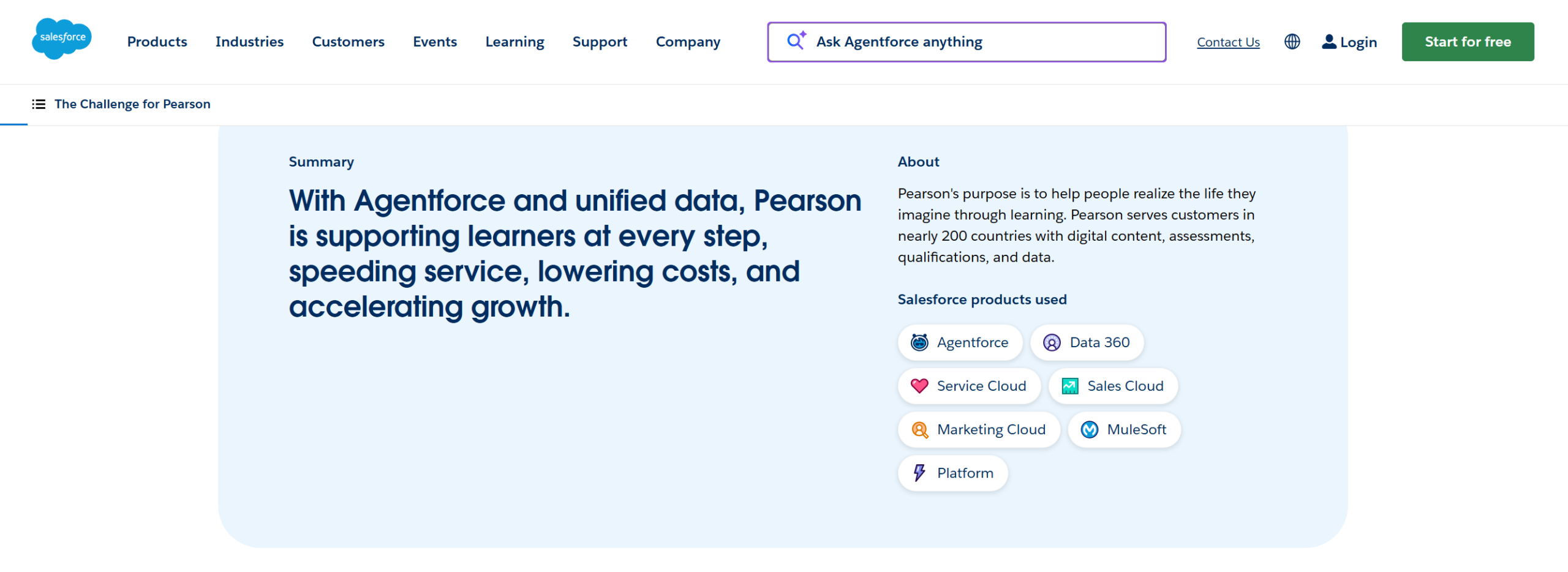Viewport: 1568px width, 572px height.
Task: Open the Marketing Cloud product label
Action: pos(991,430)
